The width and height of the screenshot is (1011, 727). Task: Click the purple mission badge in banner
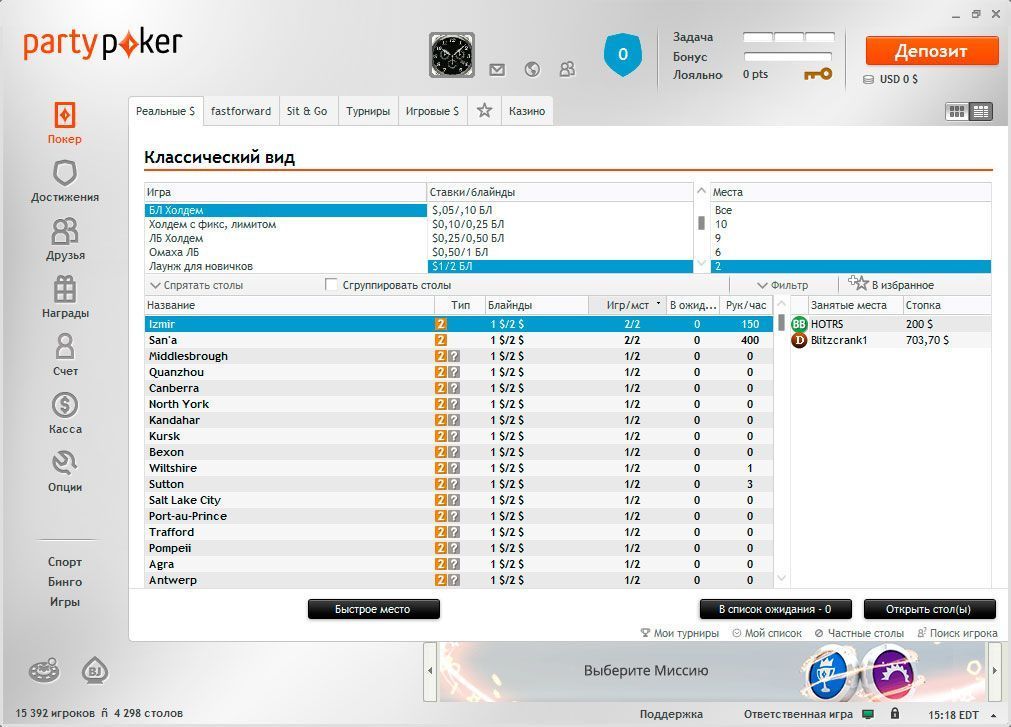coord(892,673)
